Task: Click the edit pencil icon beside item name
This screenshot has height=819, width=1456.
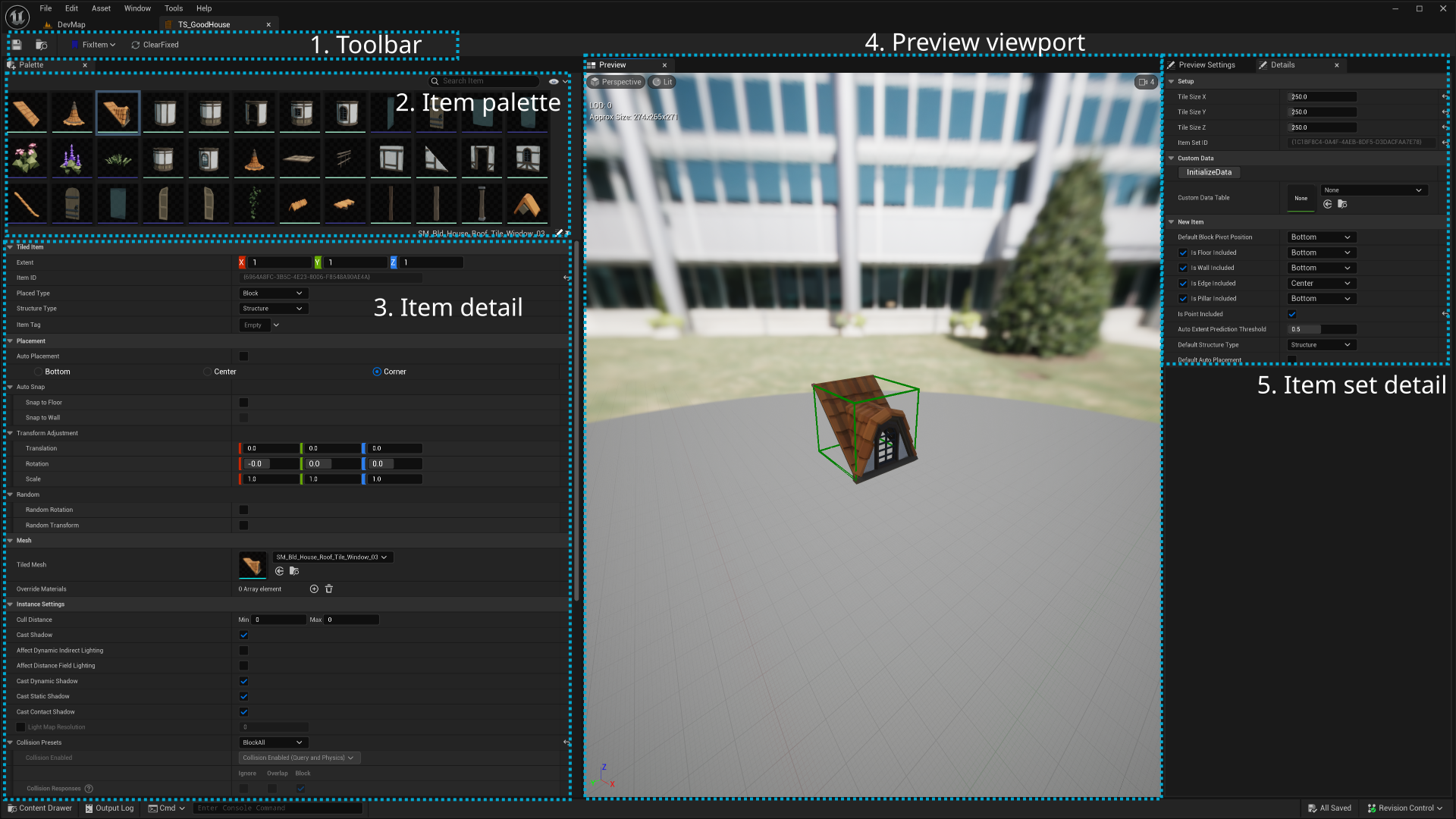Action: 559,234
